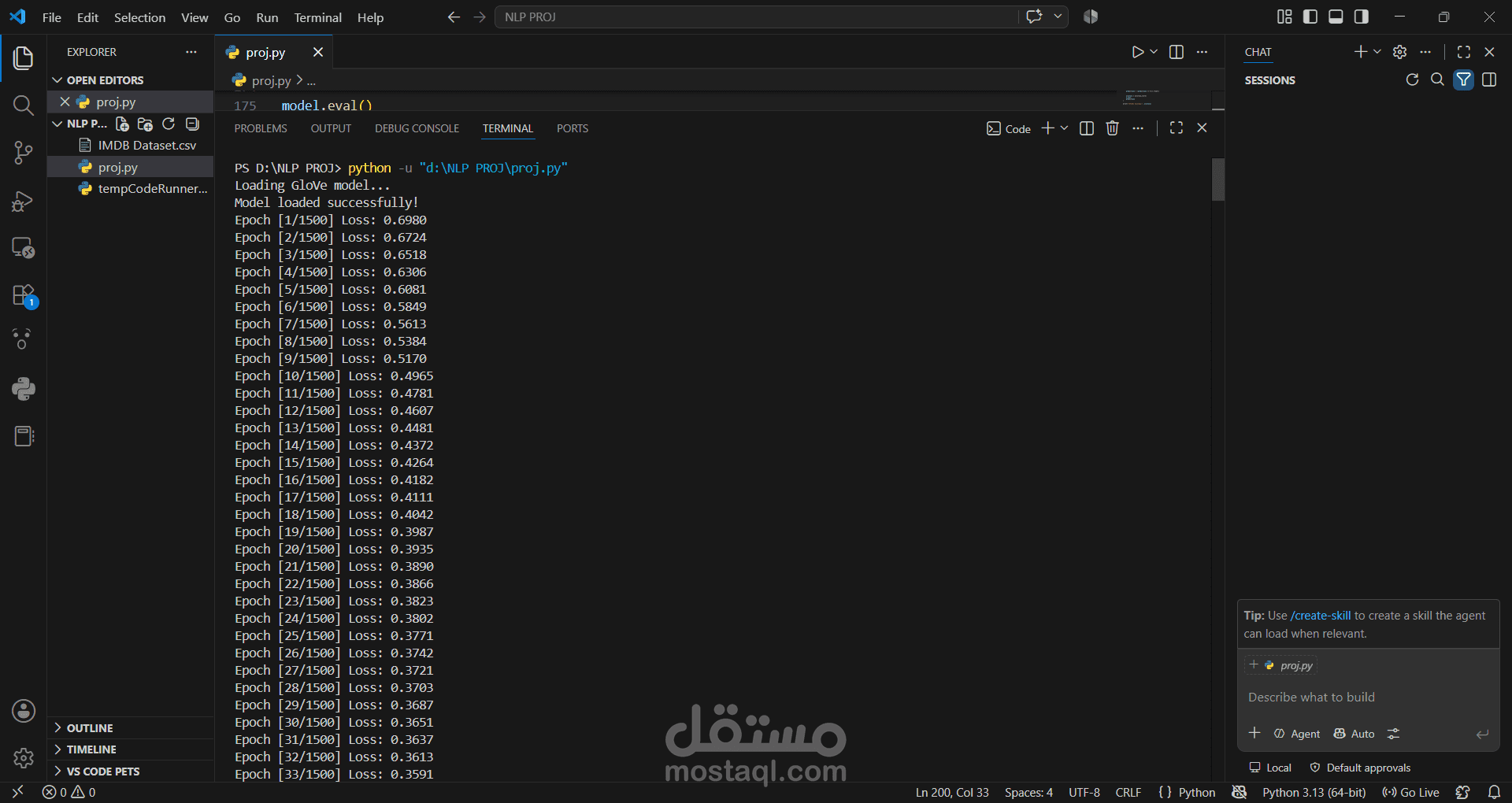Refresh the chat sessions list
The width and height of the screenshot is (1512, 803).
click(1412, 80)
